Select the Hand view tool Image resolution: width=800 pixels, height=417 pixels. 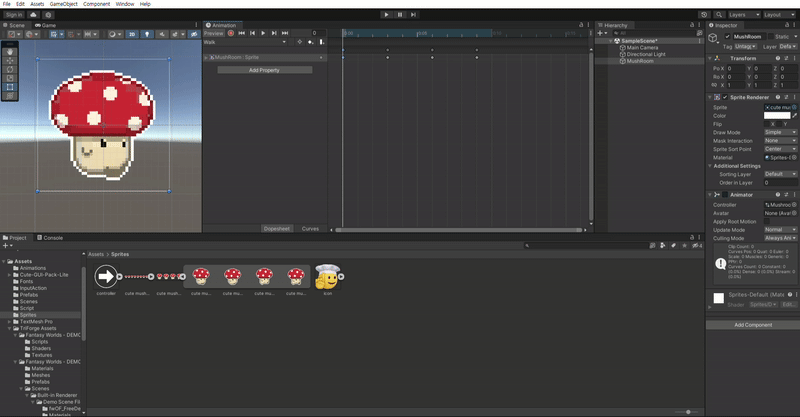pos(10,52)
